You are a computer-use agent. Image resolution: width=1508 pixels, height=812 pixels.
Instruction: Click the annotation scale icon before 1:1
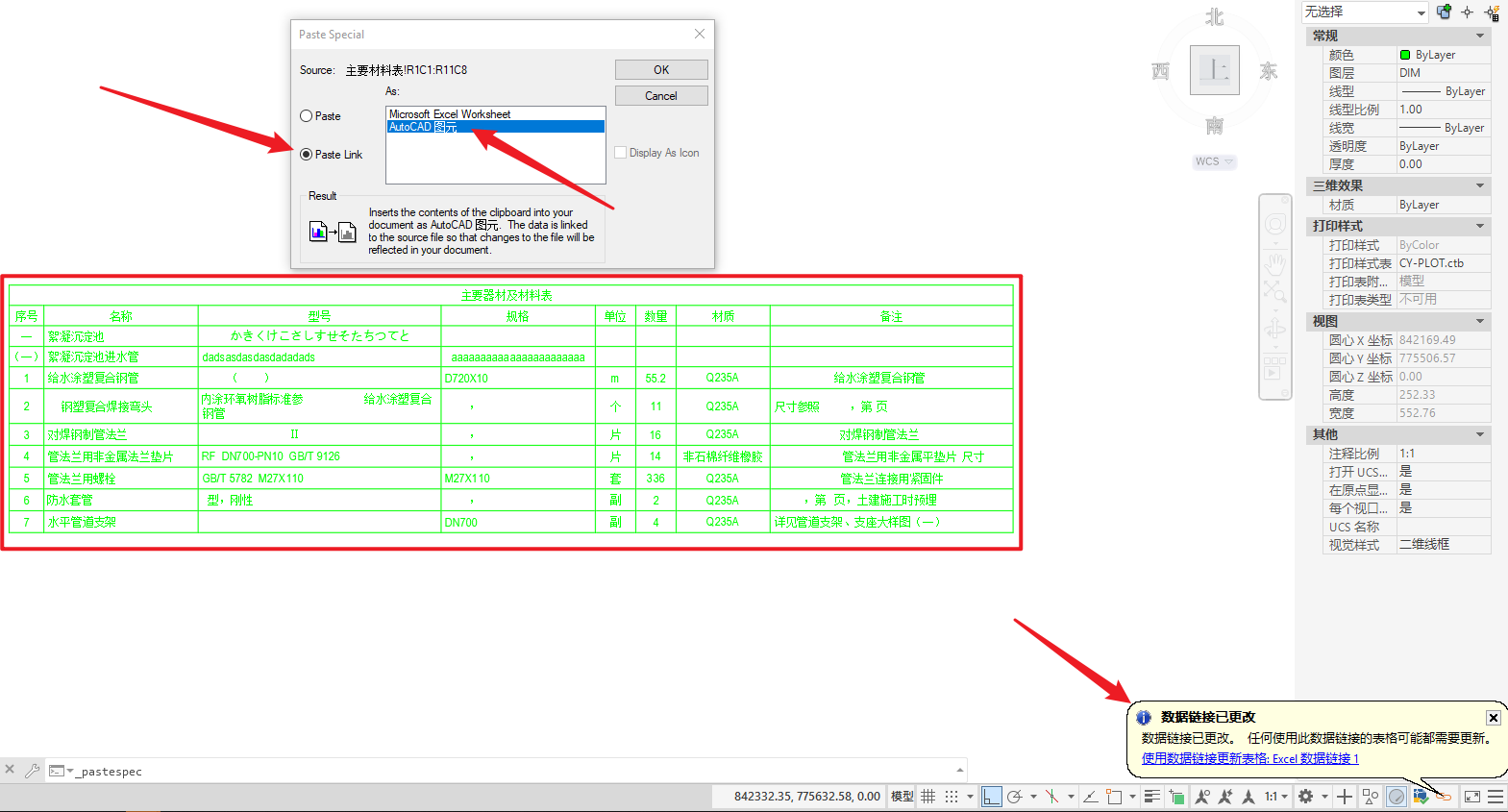click(1248, 797)
